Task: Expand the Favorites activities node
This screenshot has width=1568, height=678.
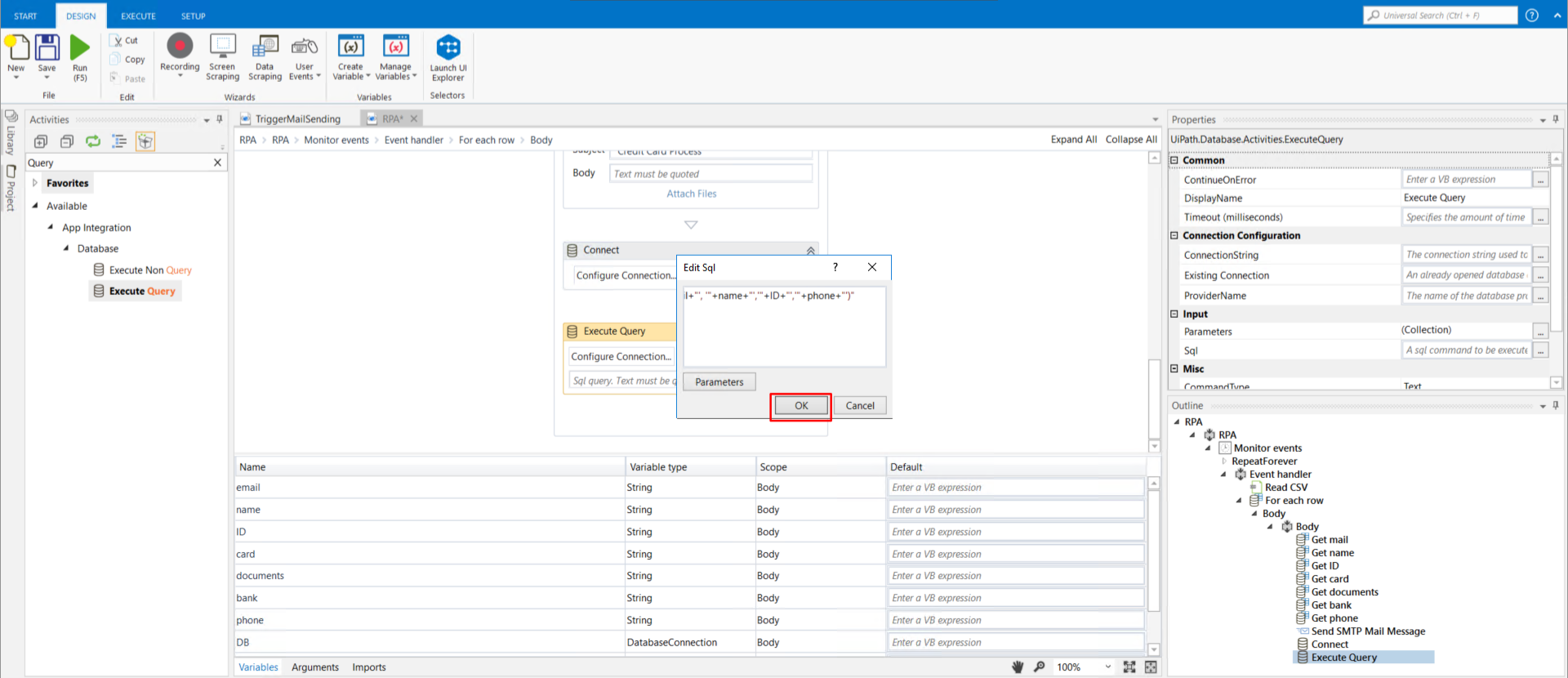Action: (35, 183)
